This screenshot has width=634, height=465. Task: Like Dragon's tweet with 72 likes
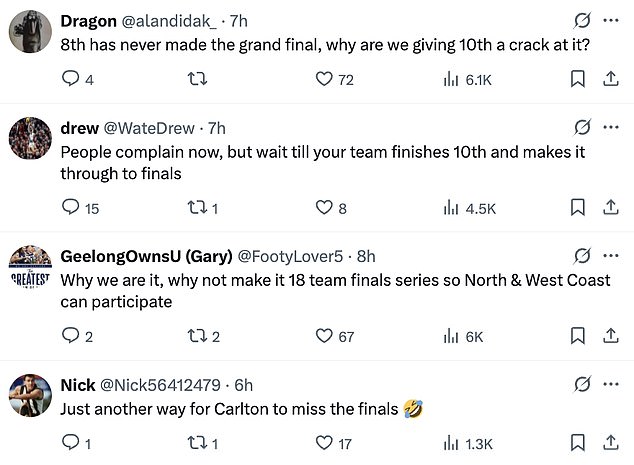point(324,80)
